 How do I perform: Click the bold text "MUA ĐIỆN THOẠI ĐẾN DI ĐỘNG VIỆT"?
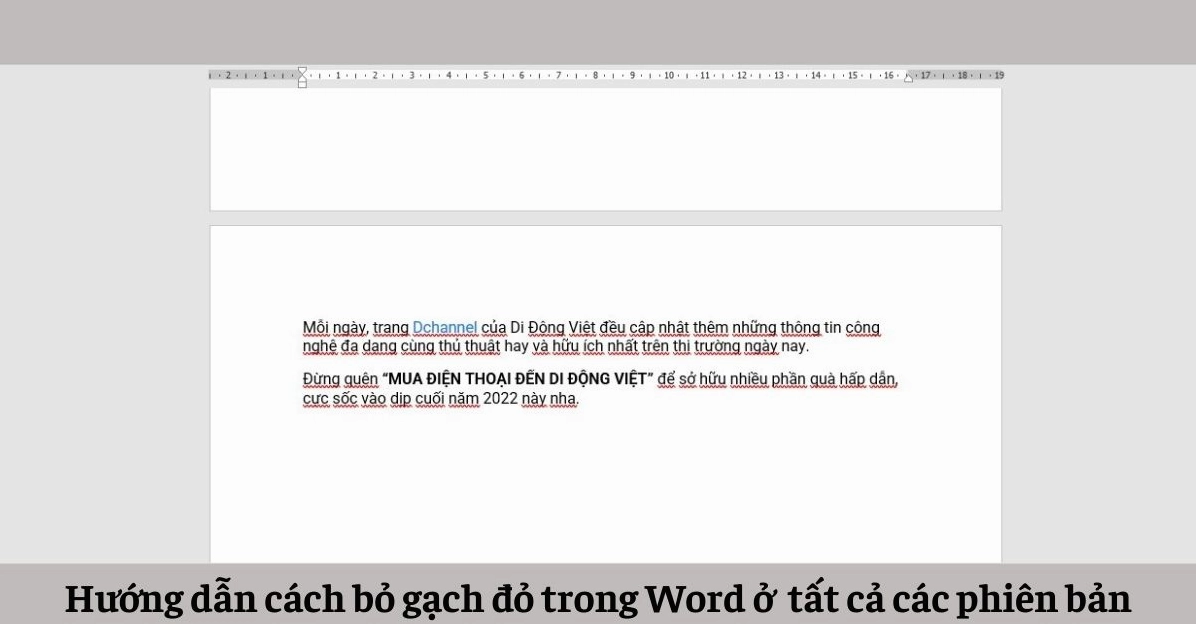[518, 379]
